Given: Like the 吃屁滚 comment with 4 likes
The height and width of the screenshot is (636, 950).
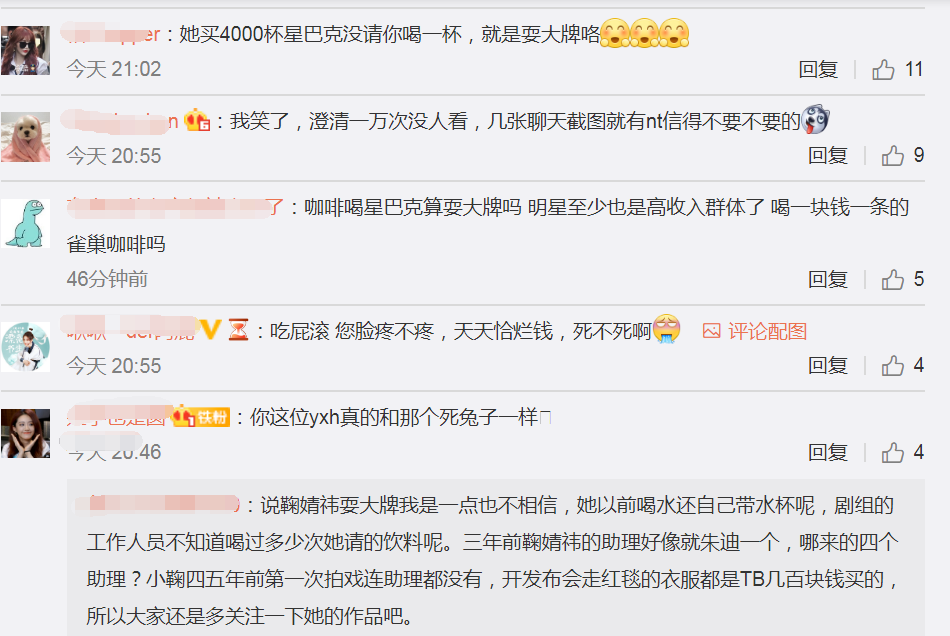Looking at the screenshot, I should coord(892,365).
